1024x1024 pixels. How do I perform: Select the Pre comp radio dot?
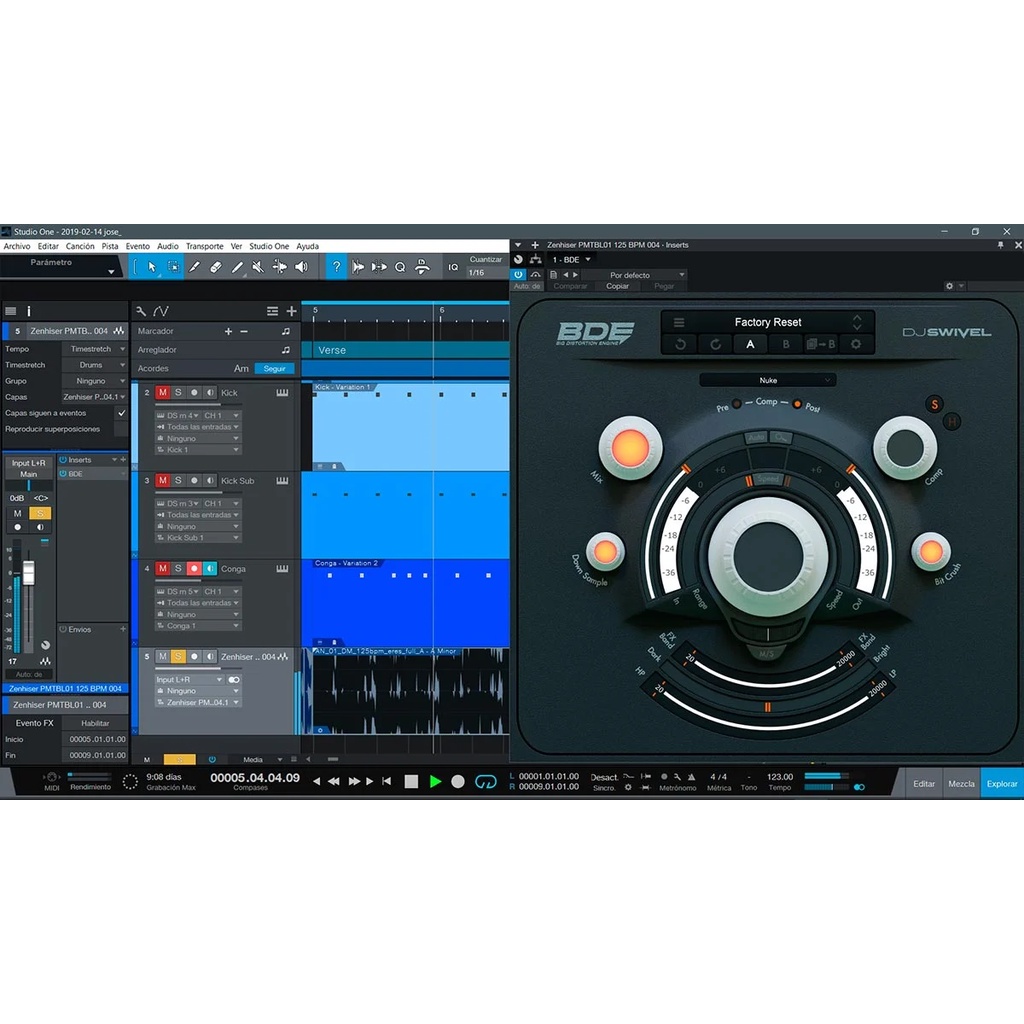coord(737,404)
